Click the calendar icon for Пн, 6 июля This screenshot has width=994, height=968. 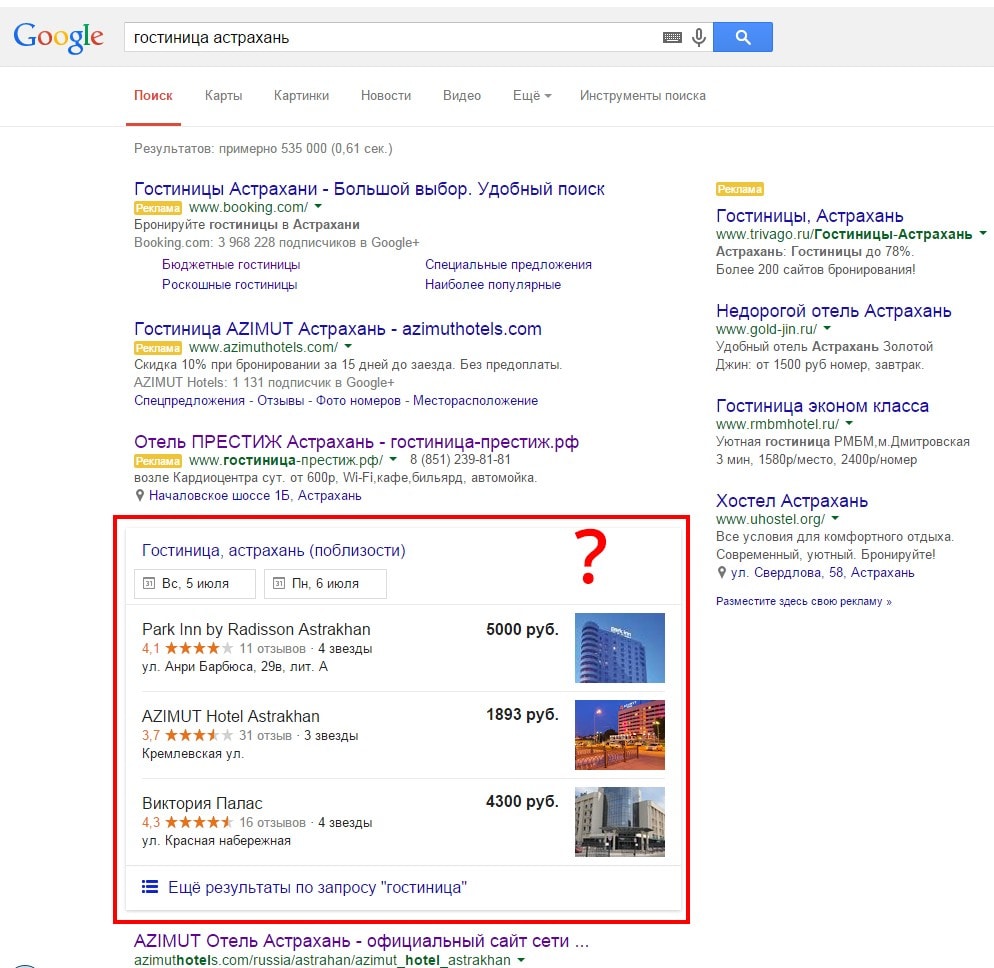pyautogui.click(x=279, y=583)
